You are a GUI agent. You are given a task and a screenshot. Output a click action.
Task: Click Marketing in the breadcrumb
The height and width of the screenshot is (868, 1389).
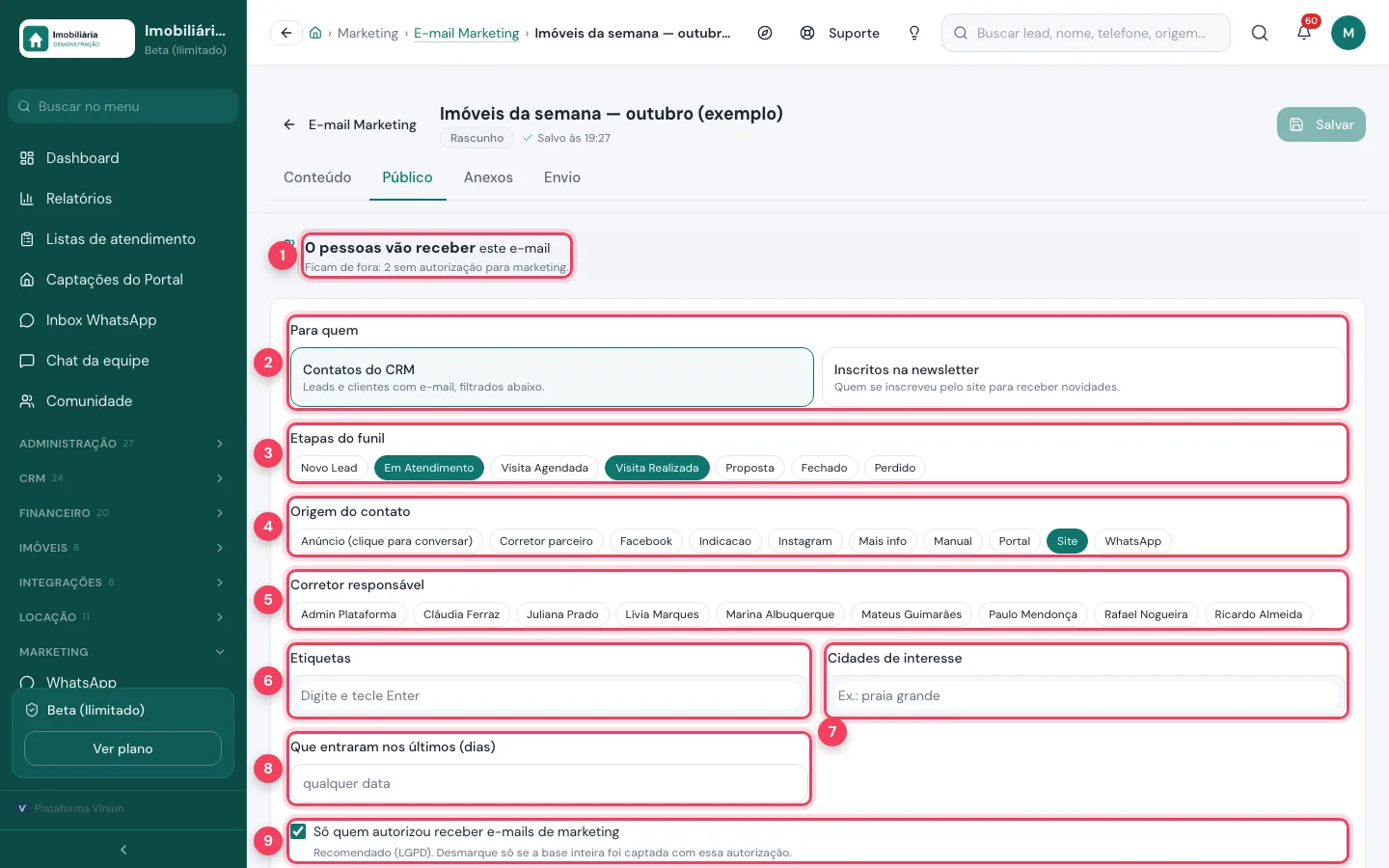pyautogui.click(x=368, y=33)
